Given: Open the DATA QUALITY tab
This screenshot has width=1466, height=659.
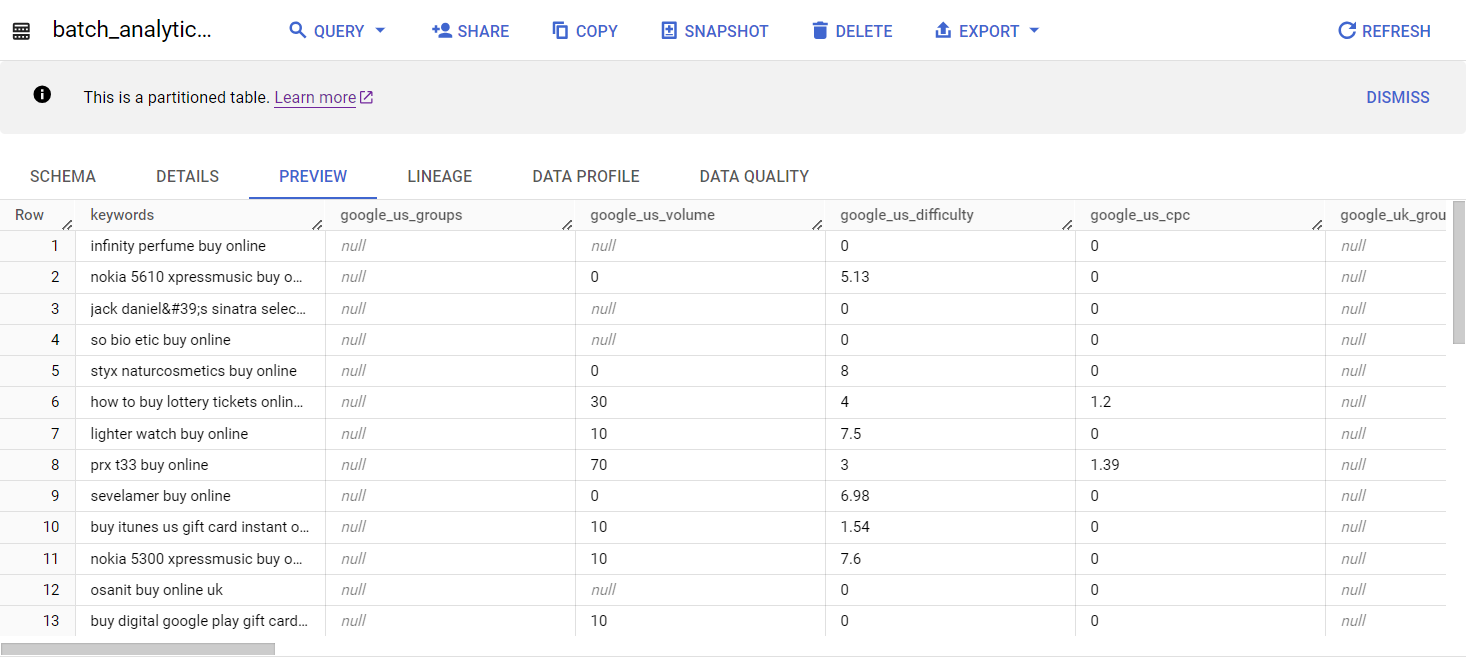Looking at the screenshot, I should point(754,176).
